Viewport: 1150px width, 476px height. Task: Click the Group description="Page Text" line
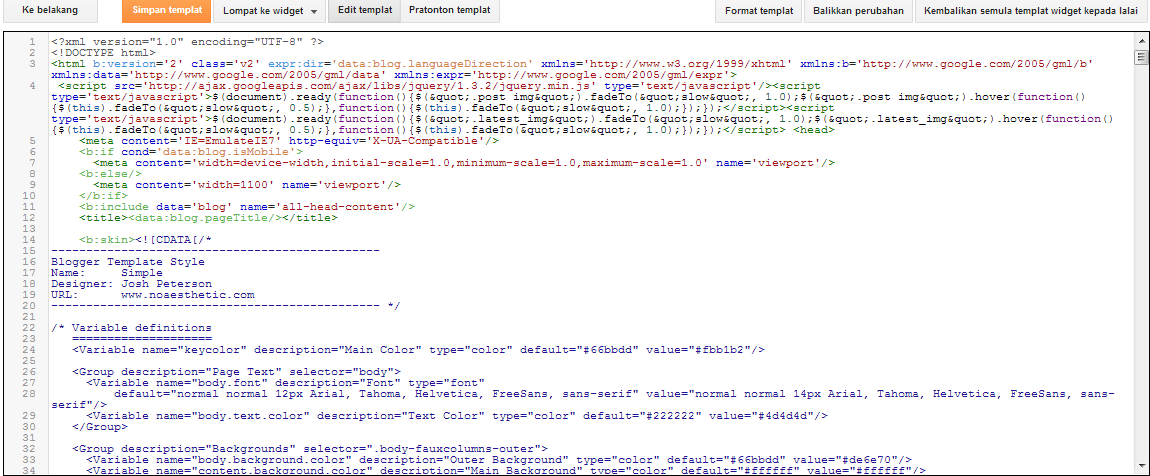(x=235, y=372)
